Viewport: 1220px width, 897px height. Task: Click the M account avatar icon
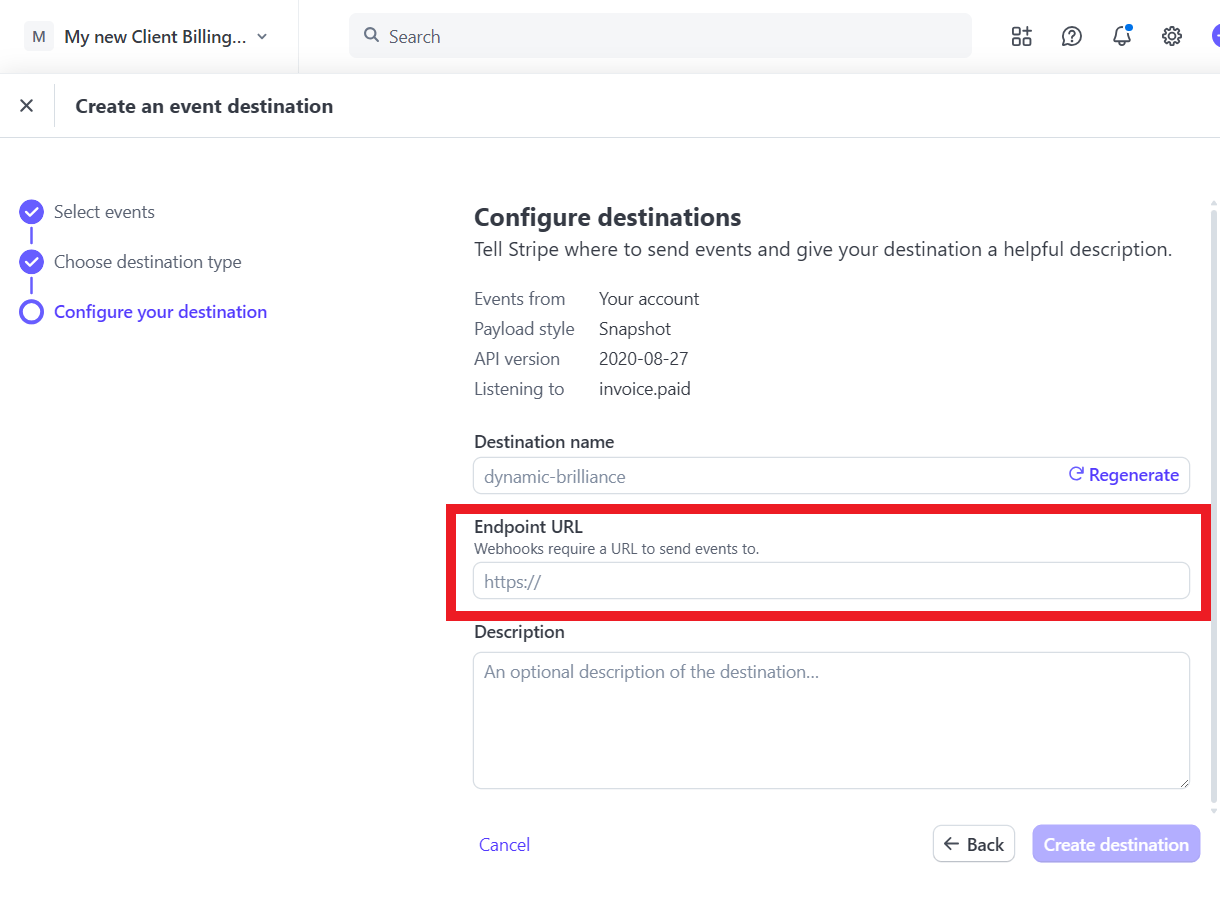coord(39,37)
